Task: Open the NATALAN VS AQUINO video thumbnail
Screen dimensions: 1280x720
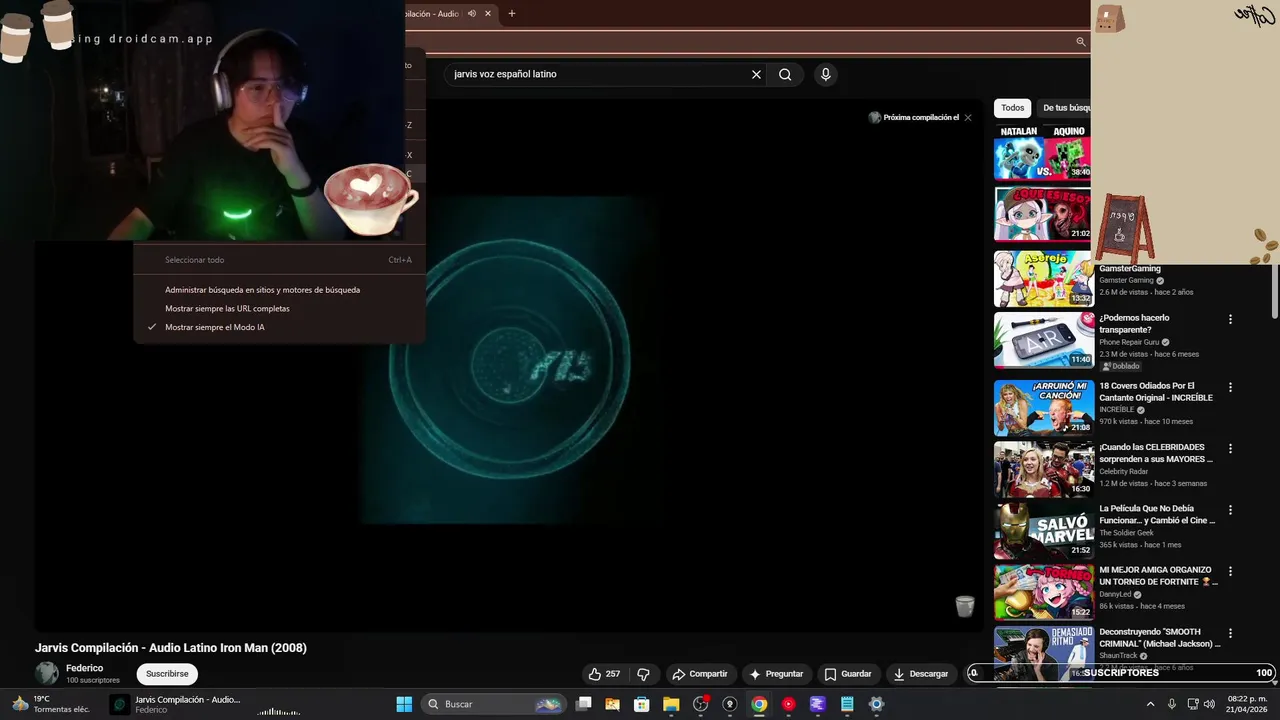Action: [x=1042, y=152]
